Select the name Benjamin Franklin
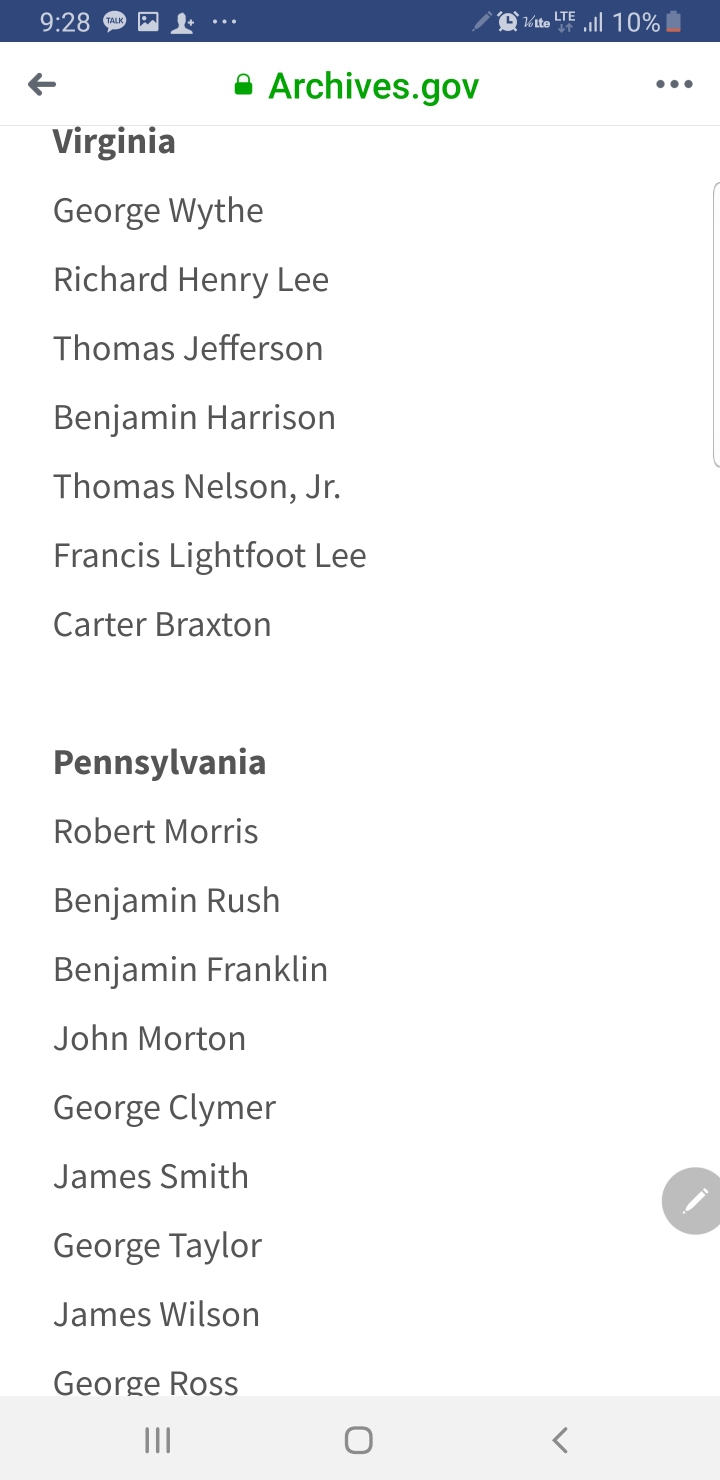 tap(190, 969)
